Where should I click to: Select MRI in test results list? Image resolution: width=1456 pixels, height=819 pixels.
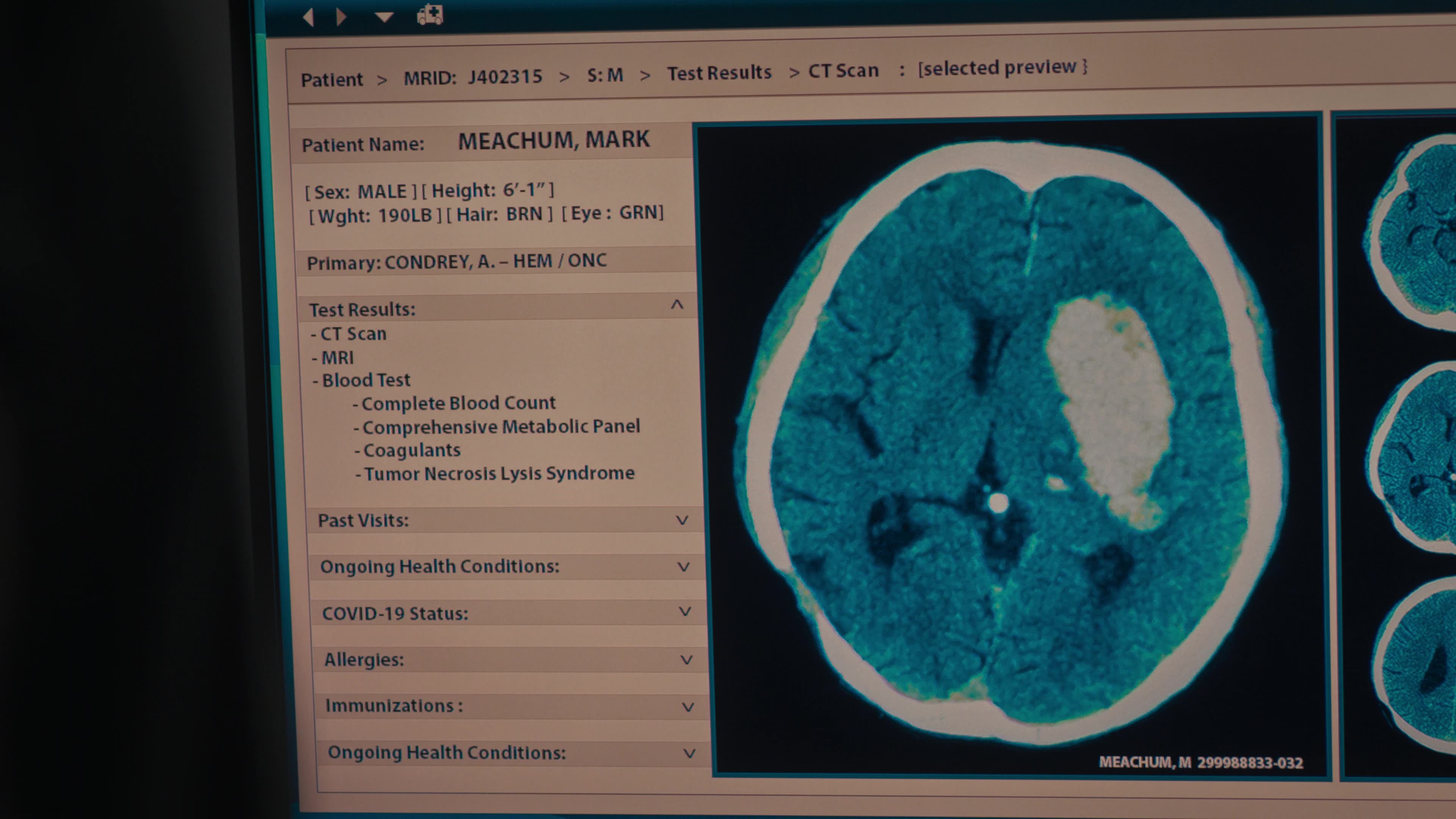[337, 358]
